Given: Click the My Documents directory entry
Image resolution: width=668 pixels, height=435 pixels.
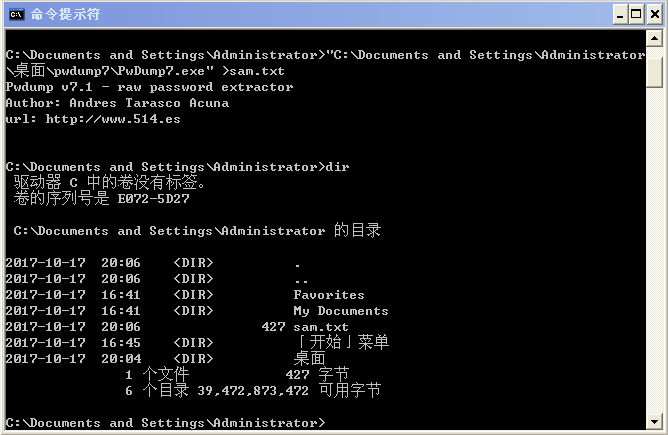Looking at the screenshot, I should [x=341, y=311].
